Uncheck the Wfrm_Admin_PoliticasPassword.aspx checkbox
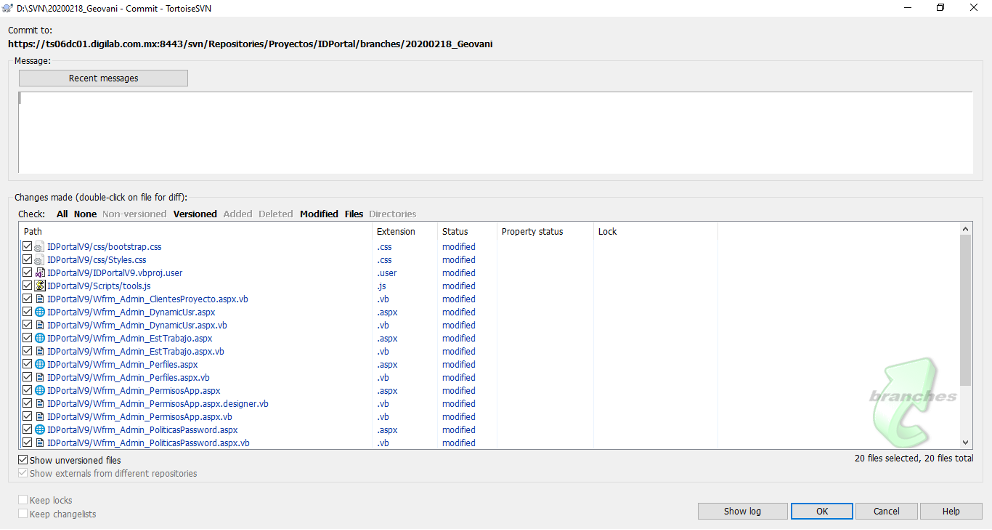Image resolution: width=992 pixels, height=530 pixels. [x=27, y=430]
